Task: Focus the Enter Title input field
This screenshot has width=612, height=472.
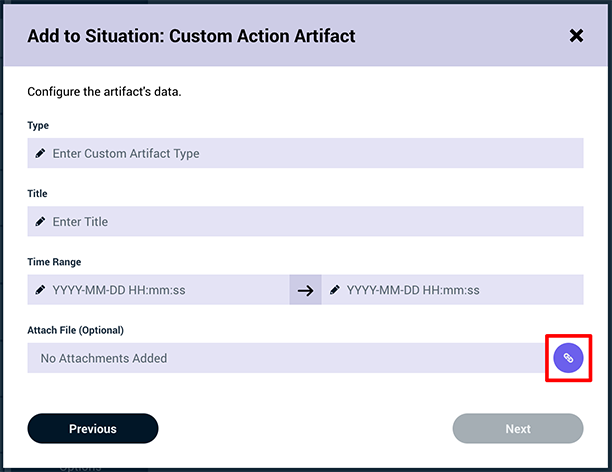Action: pyautogui.click(x=305, y=221)
